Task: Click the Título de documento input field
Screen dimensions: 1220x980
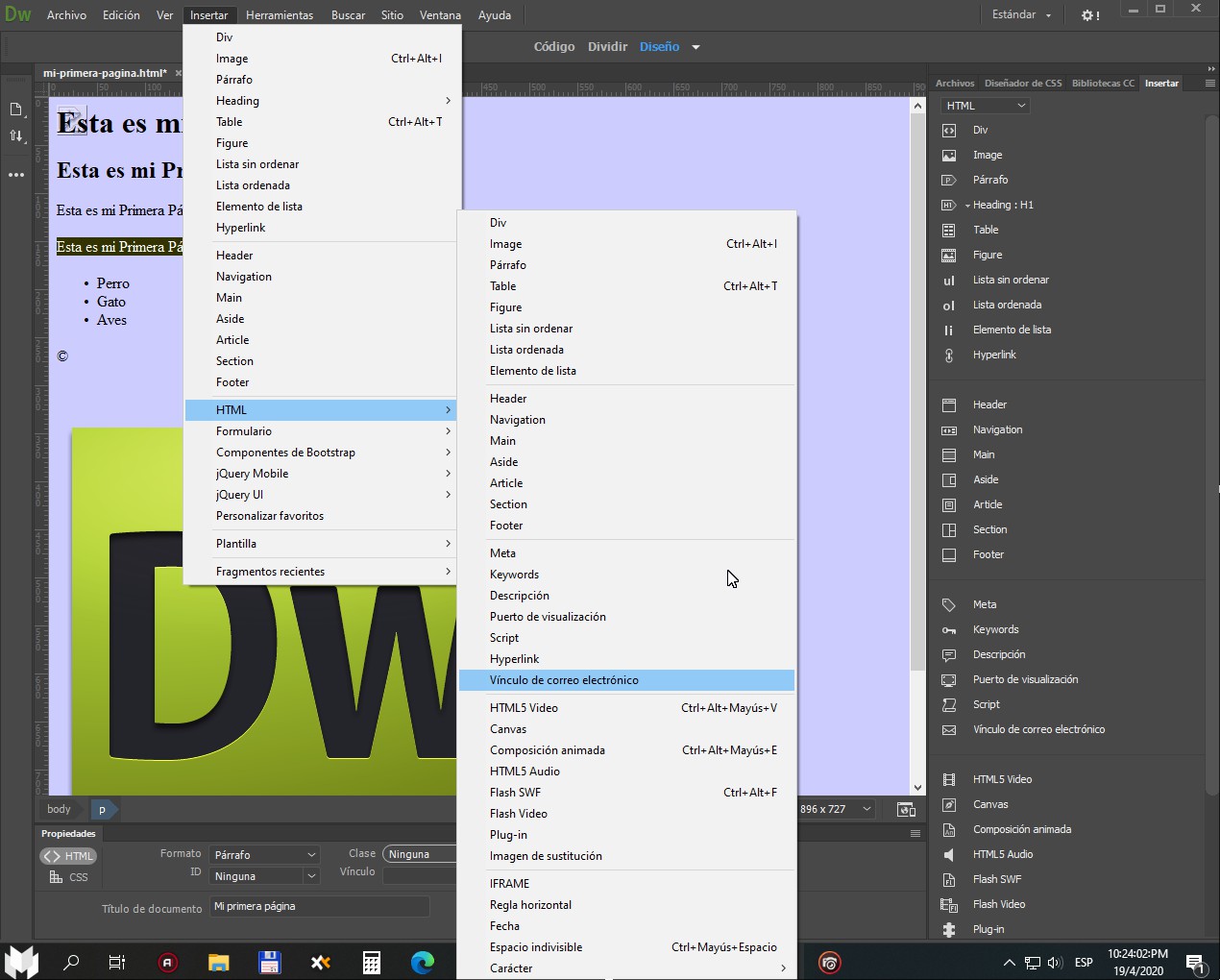Action: pyautogui.click(x=319, y=907)
